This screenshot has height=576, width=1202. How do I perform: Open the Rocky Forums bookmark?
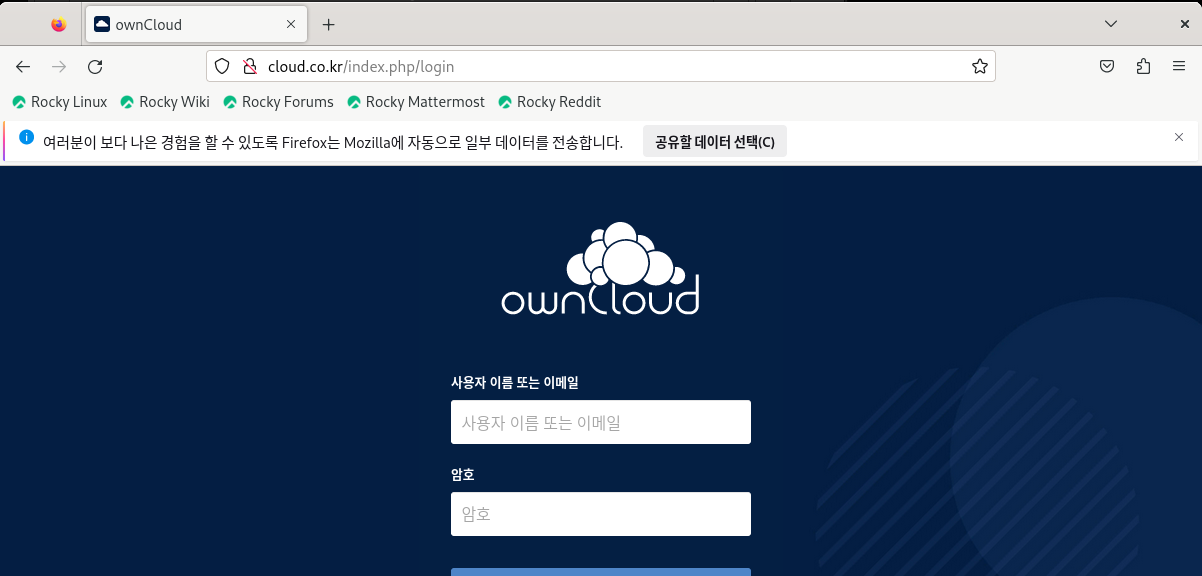tap(278, 102)
